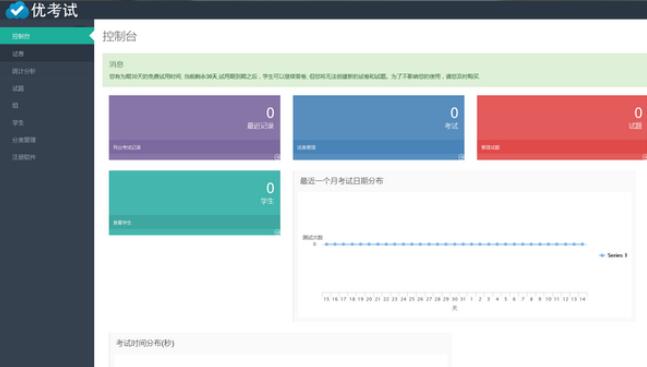Click the 0 count on the red 试题 card
This screenshot has height=367, width=647.
coord(638,113)
